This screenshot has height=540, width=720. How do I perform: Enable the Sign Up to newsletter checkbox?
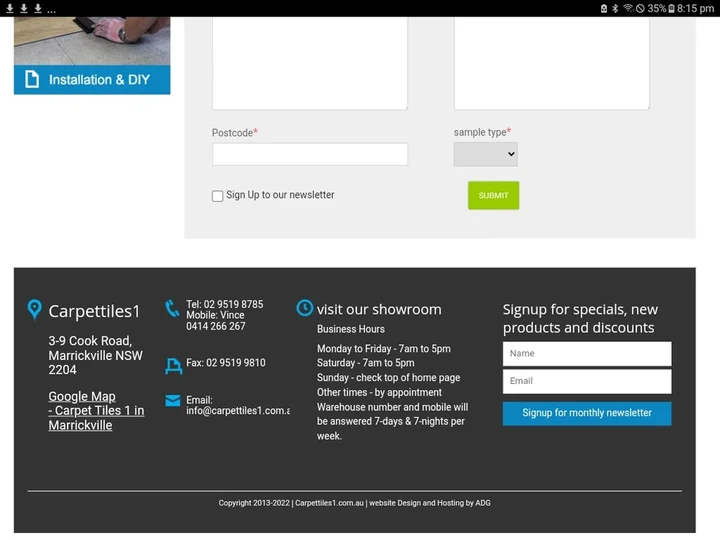[218, 196]
